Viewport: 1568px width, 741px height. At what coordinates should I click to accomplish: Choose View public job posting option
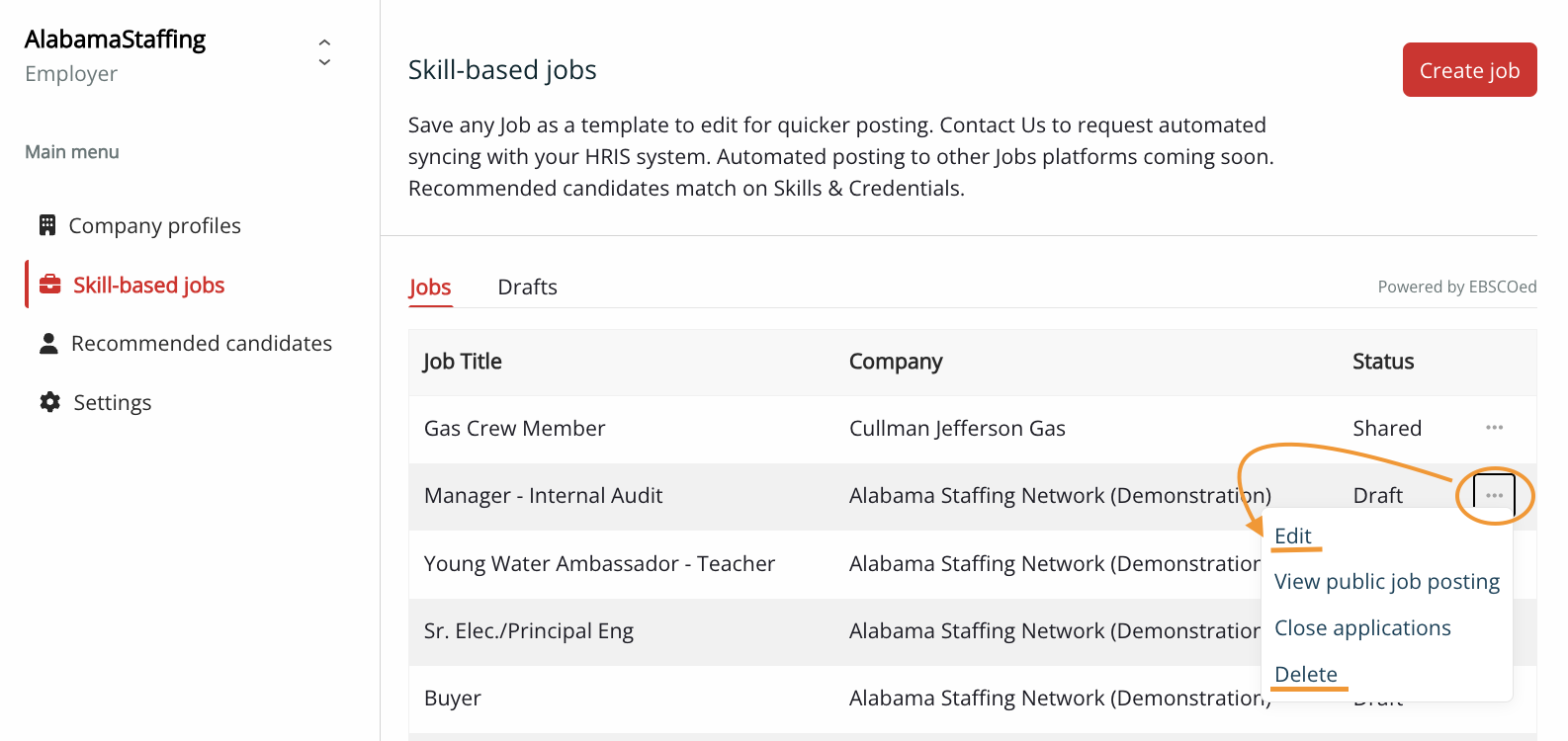pos(1386,582)
